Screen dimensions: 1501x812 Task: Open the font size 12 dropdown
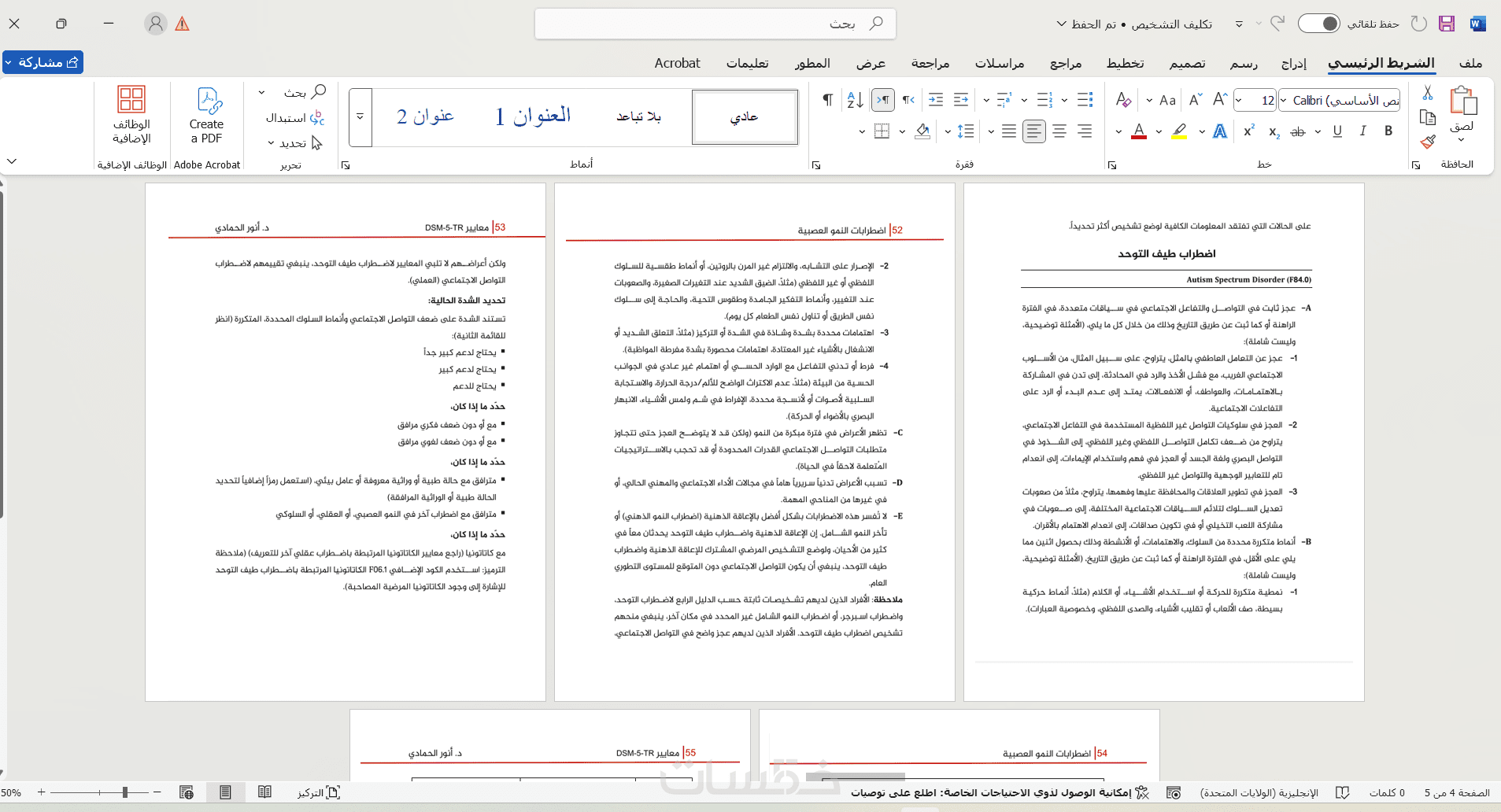tap(1239, 100)
